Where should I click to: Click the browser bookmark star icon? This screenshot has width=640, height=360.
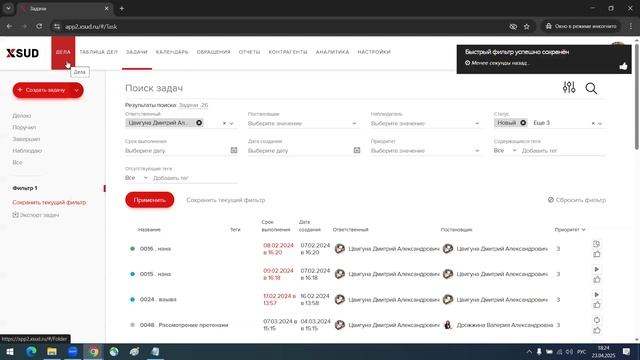click(527, 27)
